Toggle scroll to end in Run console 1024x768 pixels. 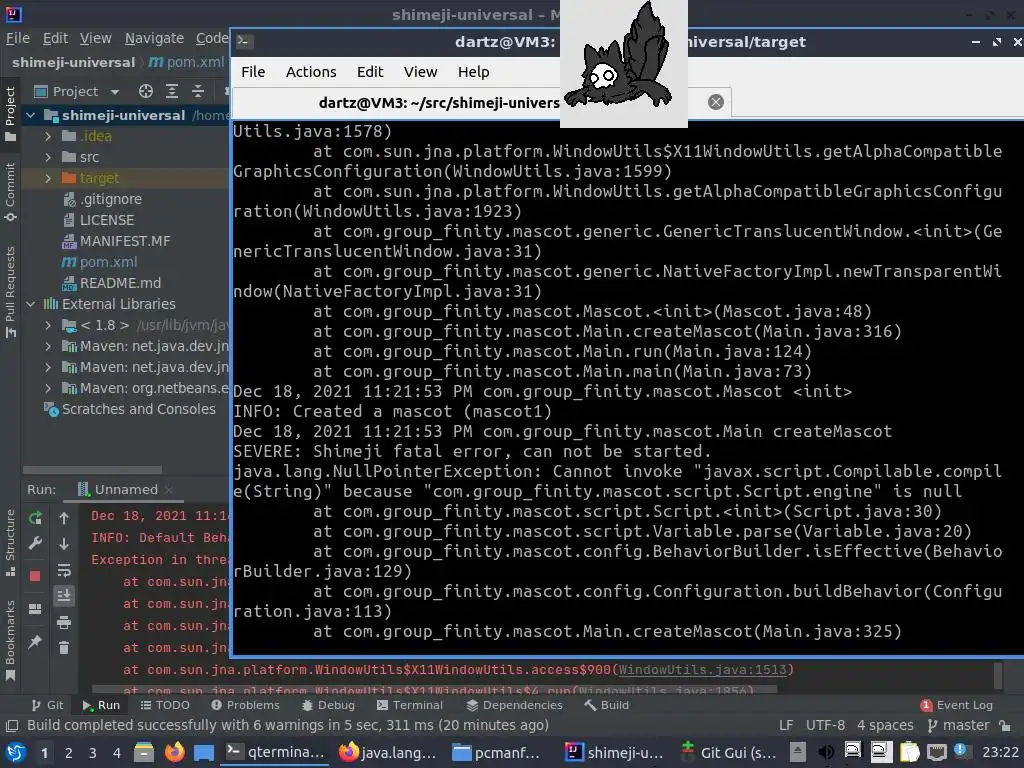pos(64,596)
